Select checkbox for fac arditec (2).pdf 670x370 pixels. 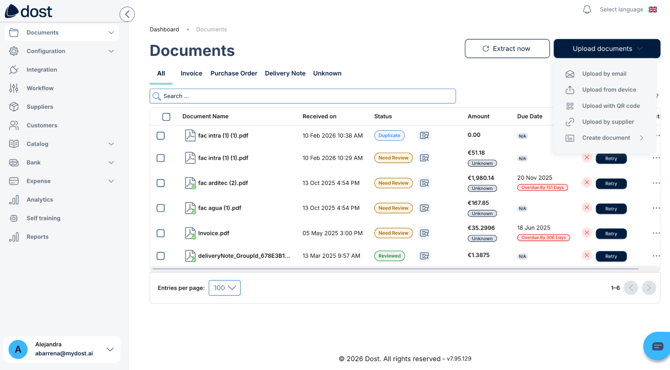[x=161, y=183]
